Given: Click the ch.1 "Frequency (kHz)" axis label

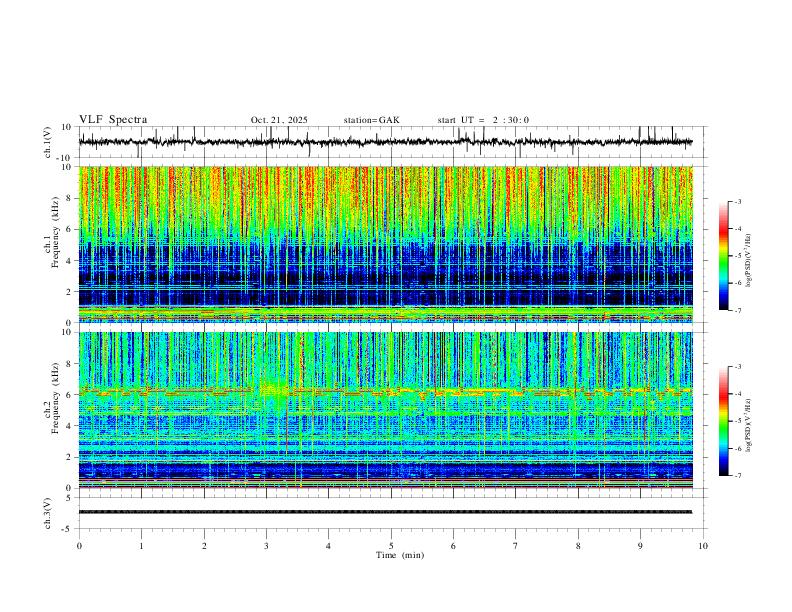Looking at the screenshot, I should click(x=55, y=234).
